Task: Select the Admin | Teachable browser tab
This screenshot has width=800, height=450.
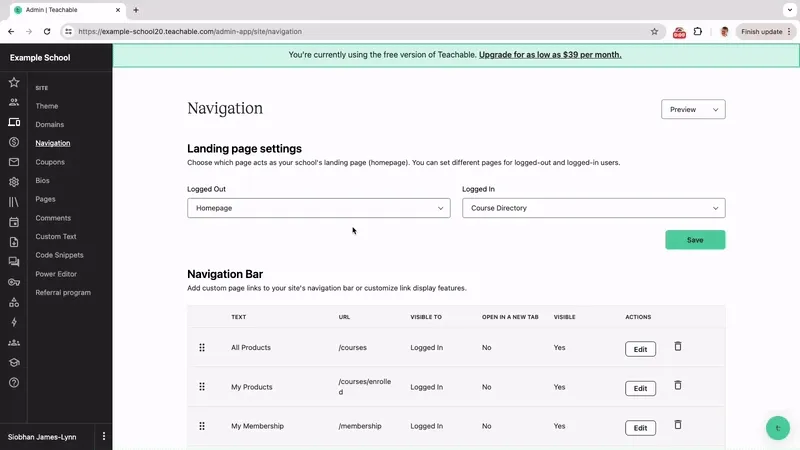Action: [x=66, y=10]
